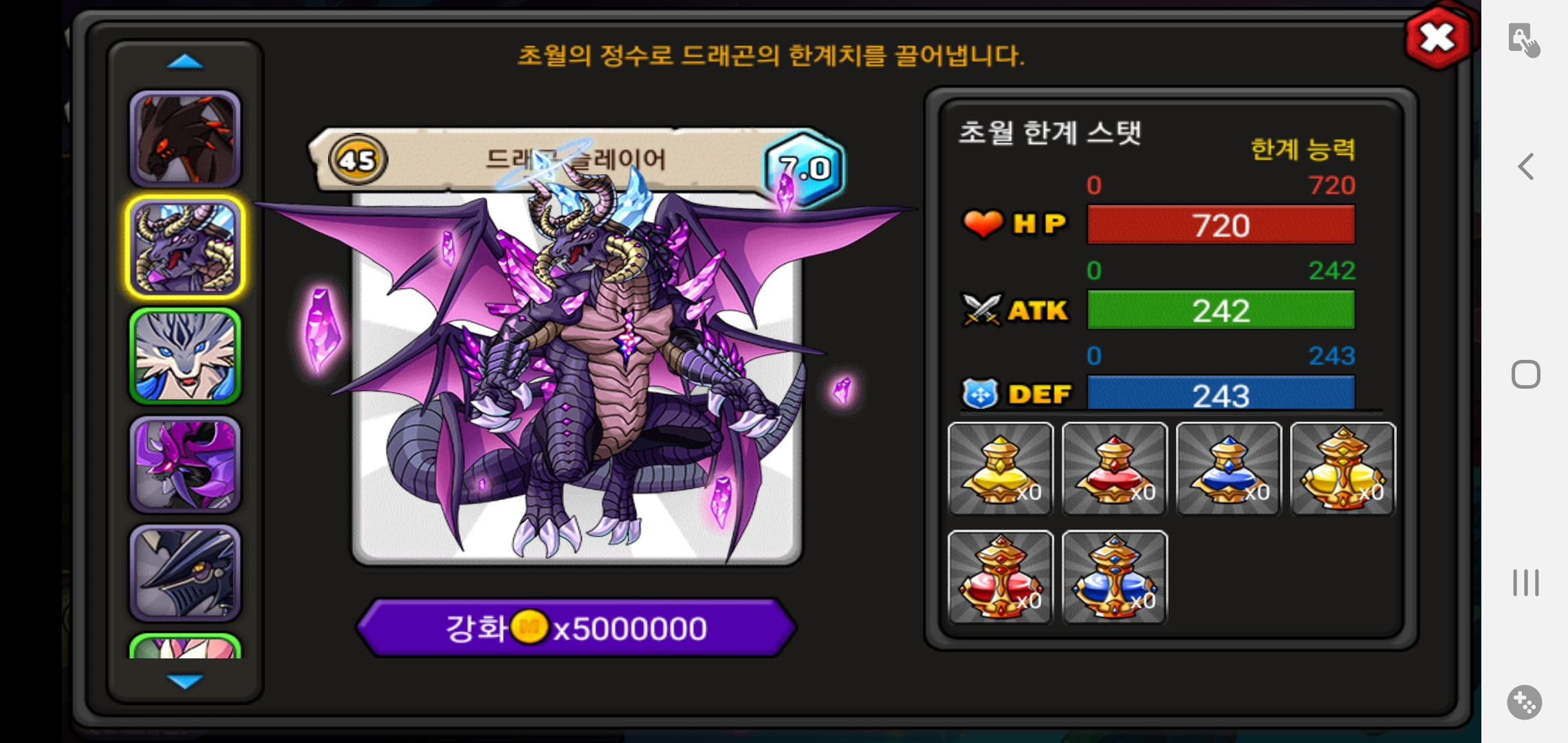Click the 강화 x5000000 enhance button
The width and height of the screenshot is (1568, 743).
pos(576,627)
